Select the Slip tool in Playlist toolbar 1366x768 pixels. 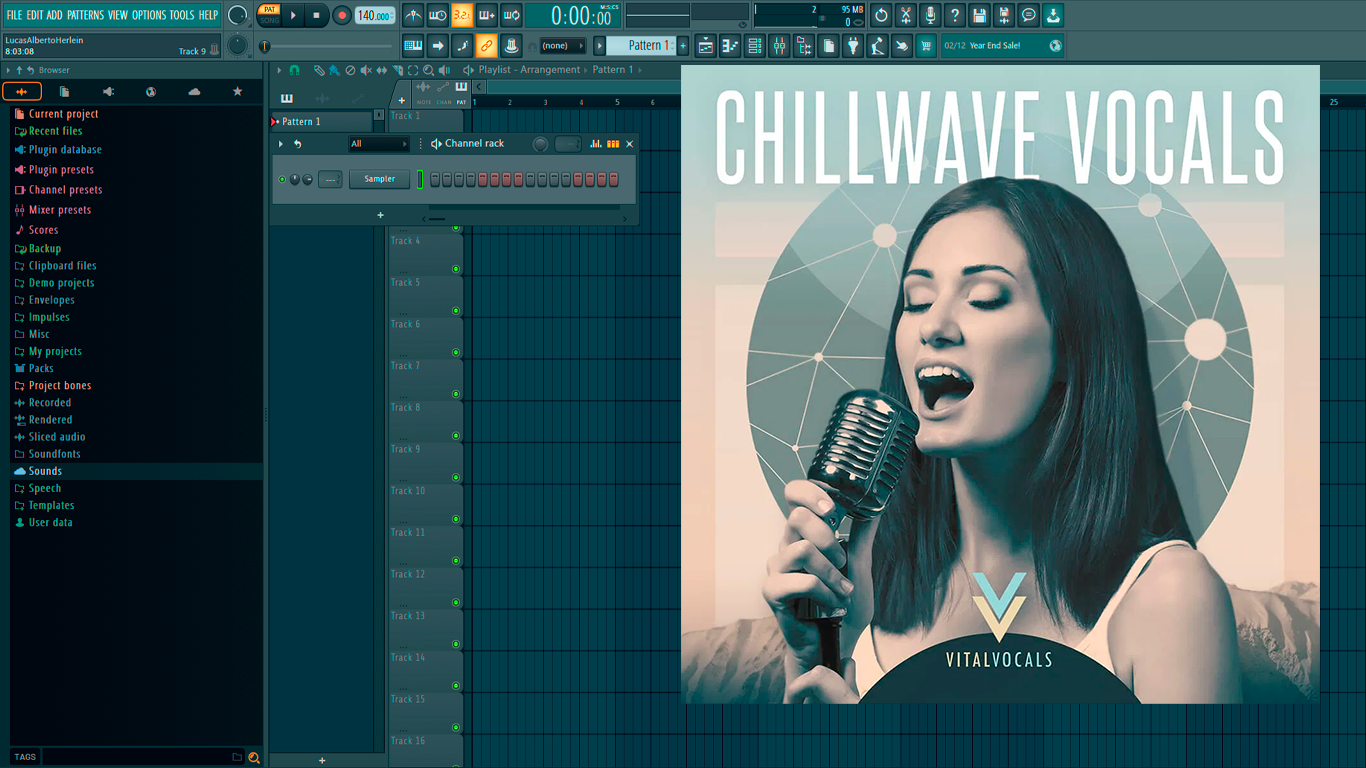click(x=381, y=71)
